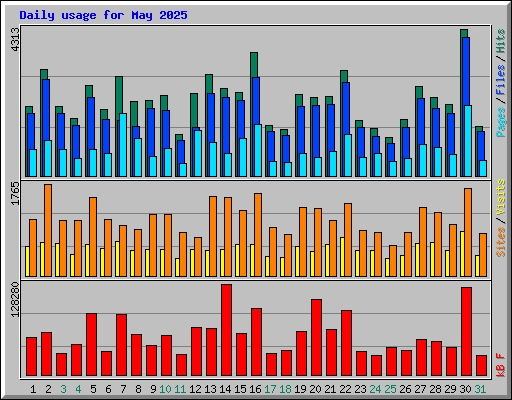Click the tallest red KB bar for day 14

pos(227,330)
